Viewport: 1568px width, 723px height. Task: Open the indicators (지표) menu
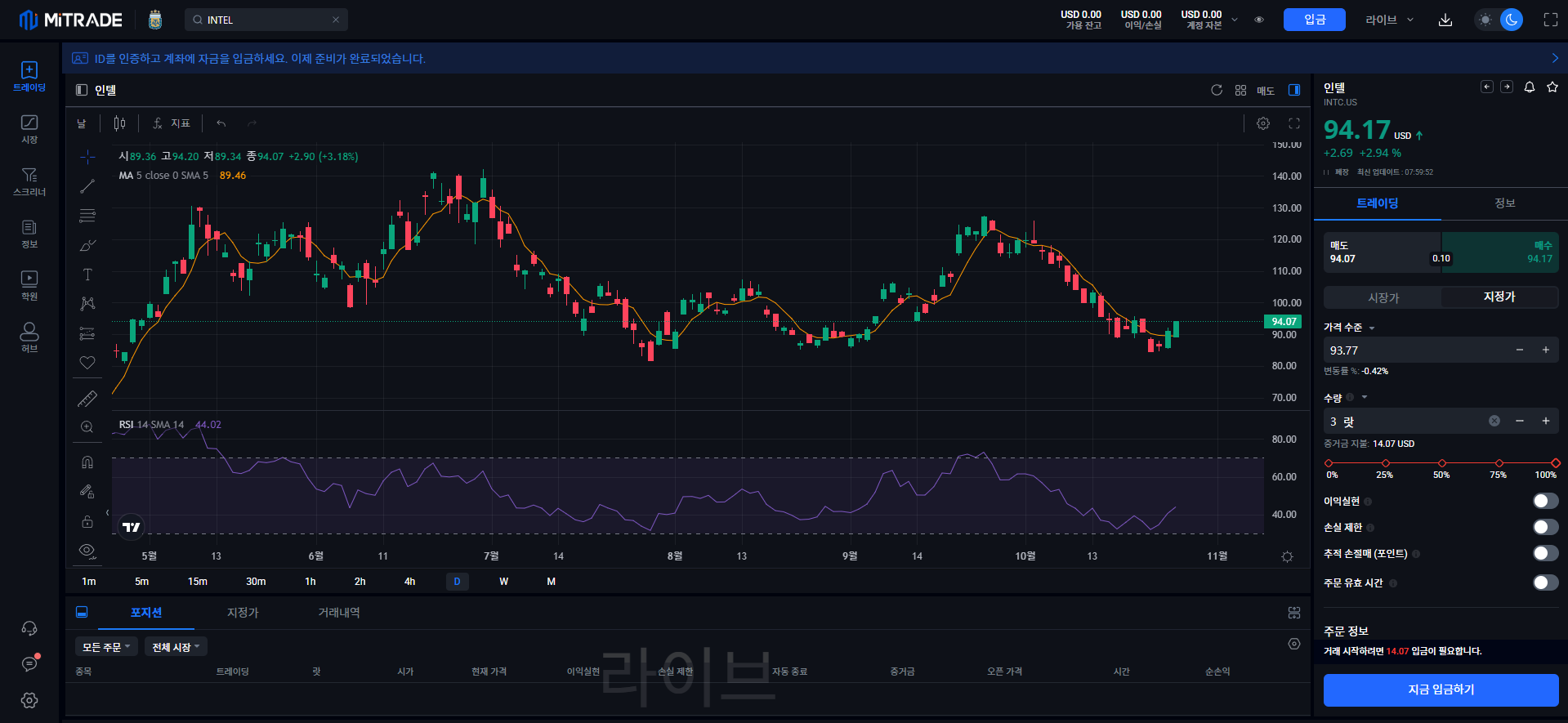pyautogui.click(x=171, y=123)
